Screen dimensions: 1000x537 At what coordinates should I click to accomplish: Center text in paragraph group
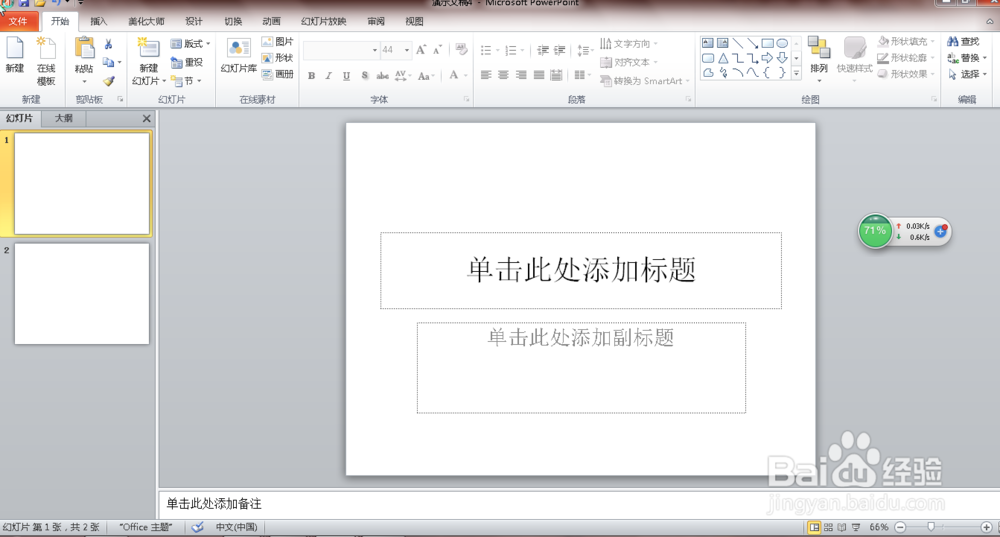(503, 75)
